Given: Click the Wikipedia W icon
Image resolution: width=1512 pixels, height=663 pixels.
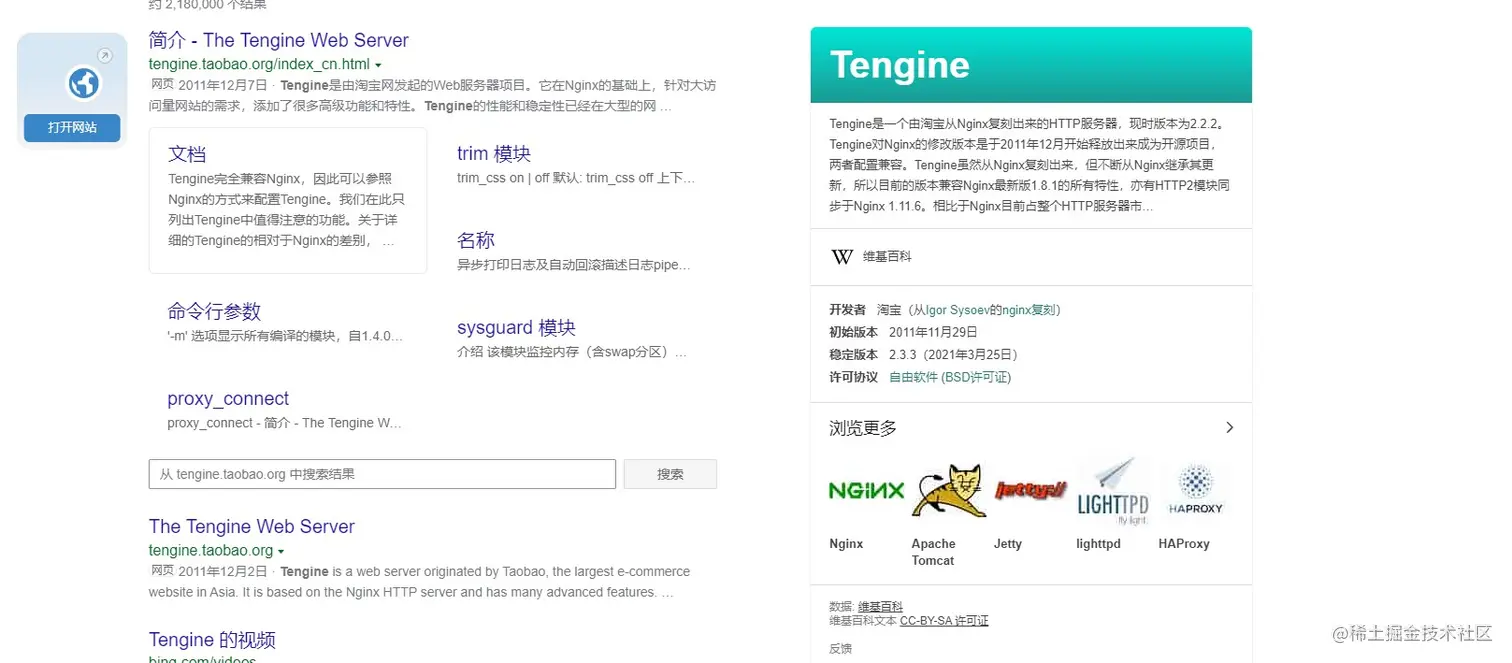Looking at the screenshot, I should pos(842,257).
